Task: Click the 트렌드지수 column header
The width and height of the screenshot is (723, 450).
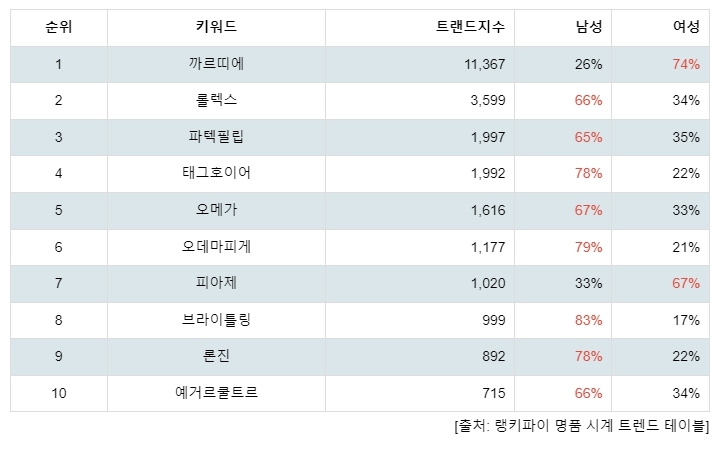Action: click(420, 27)
